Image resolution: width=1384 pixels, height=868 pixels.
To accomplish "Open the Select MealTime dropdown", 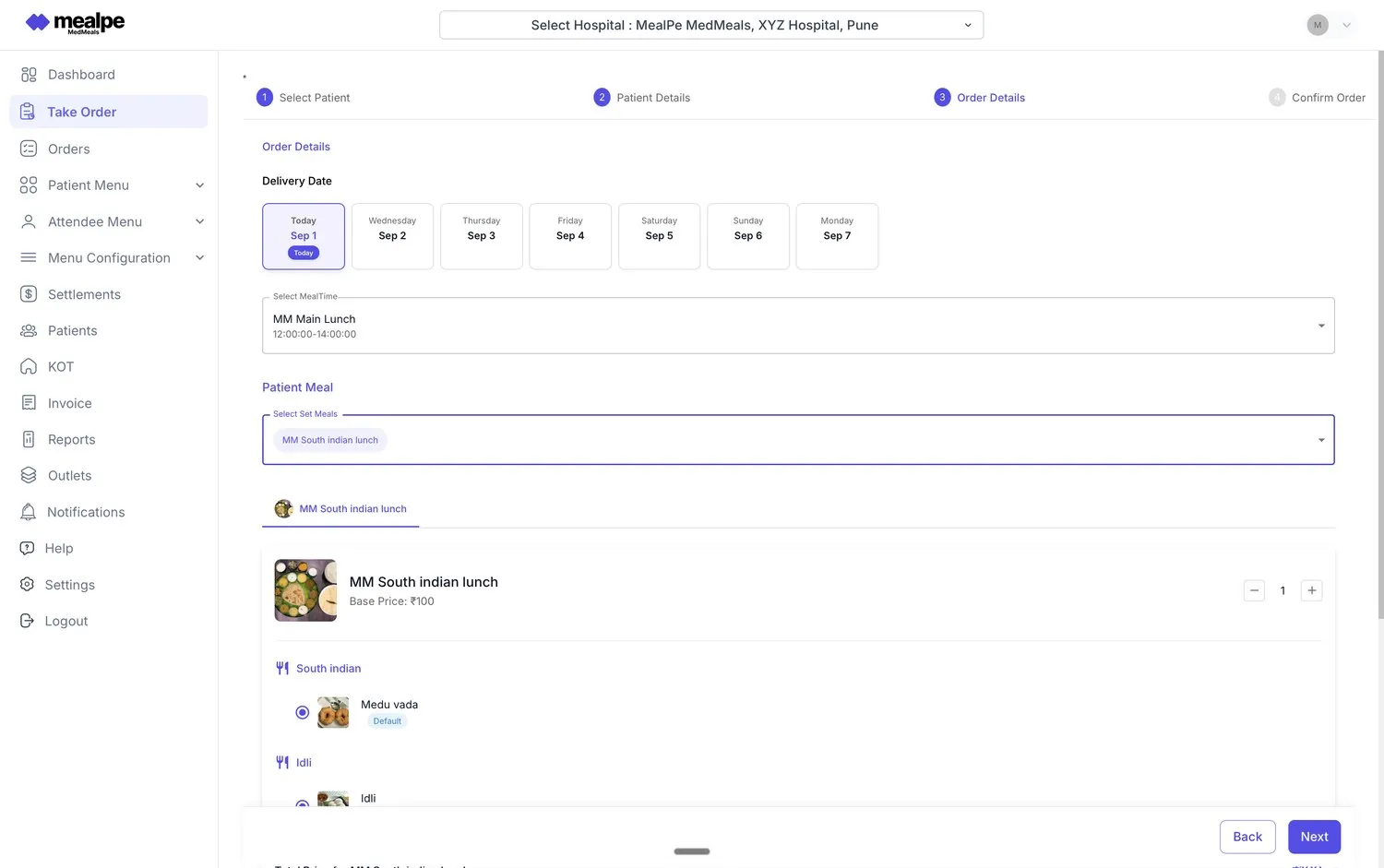I will coord(798,326).
